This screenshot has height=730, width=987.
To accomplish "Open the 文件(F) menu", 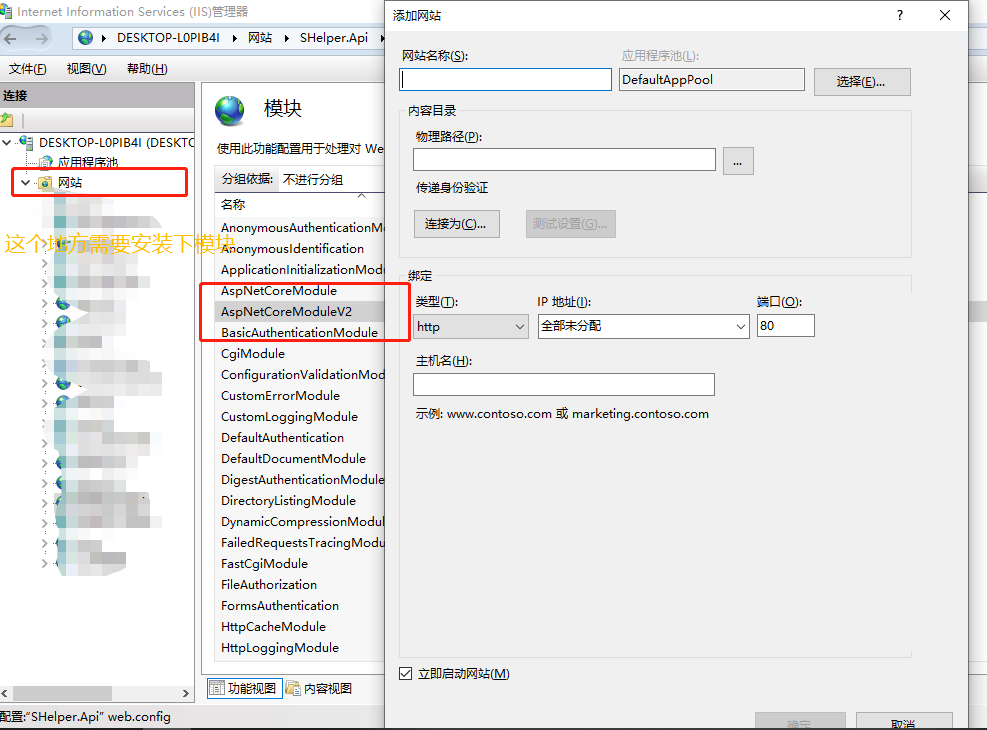I will click(28, 69).
